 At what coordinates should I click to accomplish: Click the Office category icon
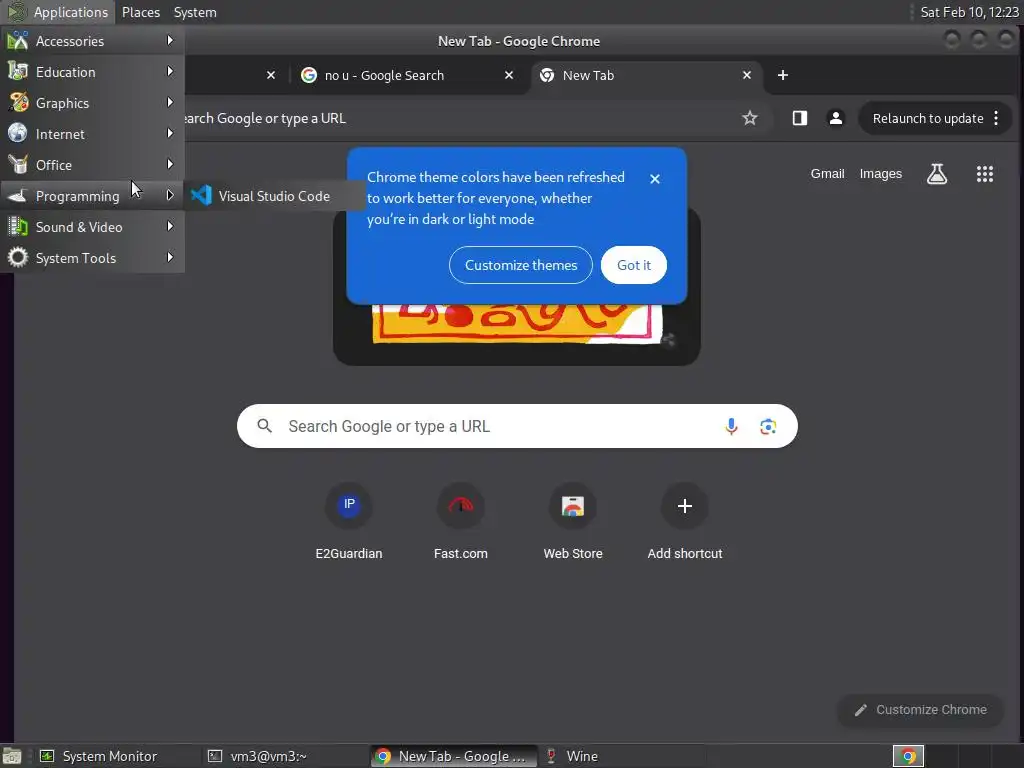coord(18,165)
